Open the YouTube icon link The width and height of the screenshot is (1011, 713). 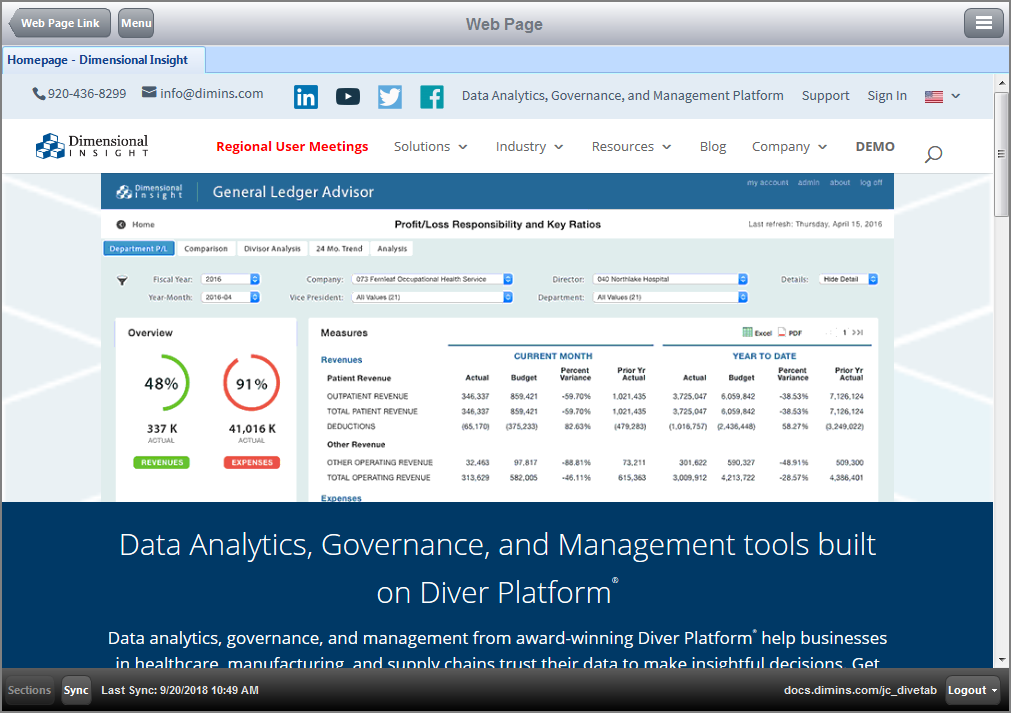(348, 97)
